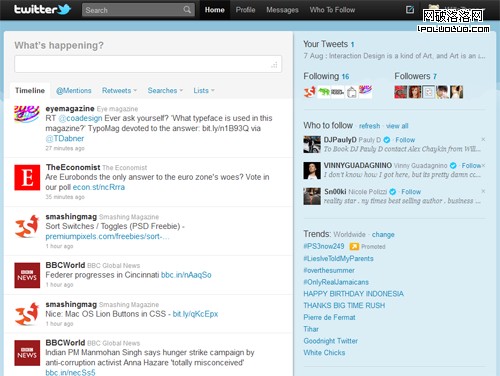Click second follower avatar with red hair
500x376 pixels.
415,92
